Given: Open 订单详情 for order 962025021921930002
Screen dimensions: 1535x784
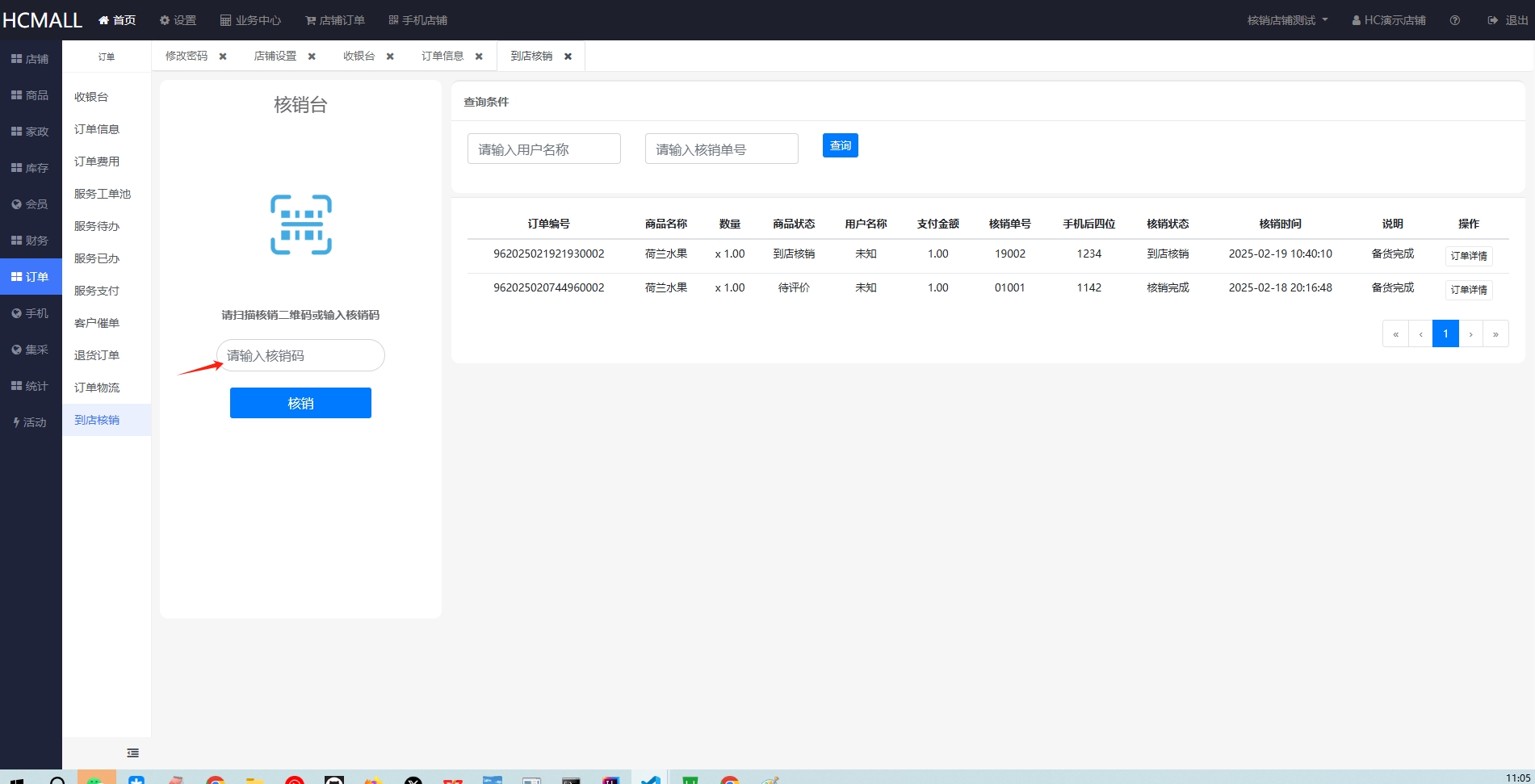Looking at the screenshot, I should pyautogui.click(x=1469, y=256).
